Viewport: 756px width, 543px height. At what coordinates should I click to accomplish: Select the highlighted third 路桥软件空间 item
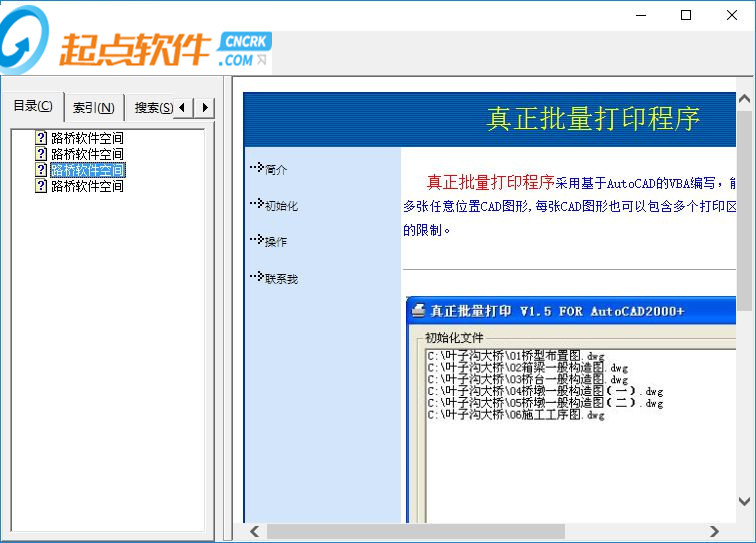coord(87,170)
